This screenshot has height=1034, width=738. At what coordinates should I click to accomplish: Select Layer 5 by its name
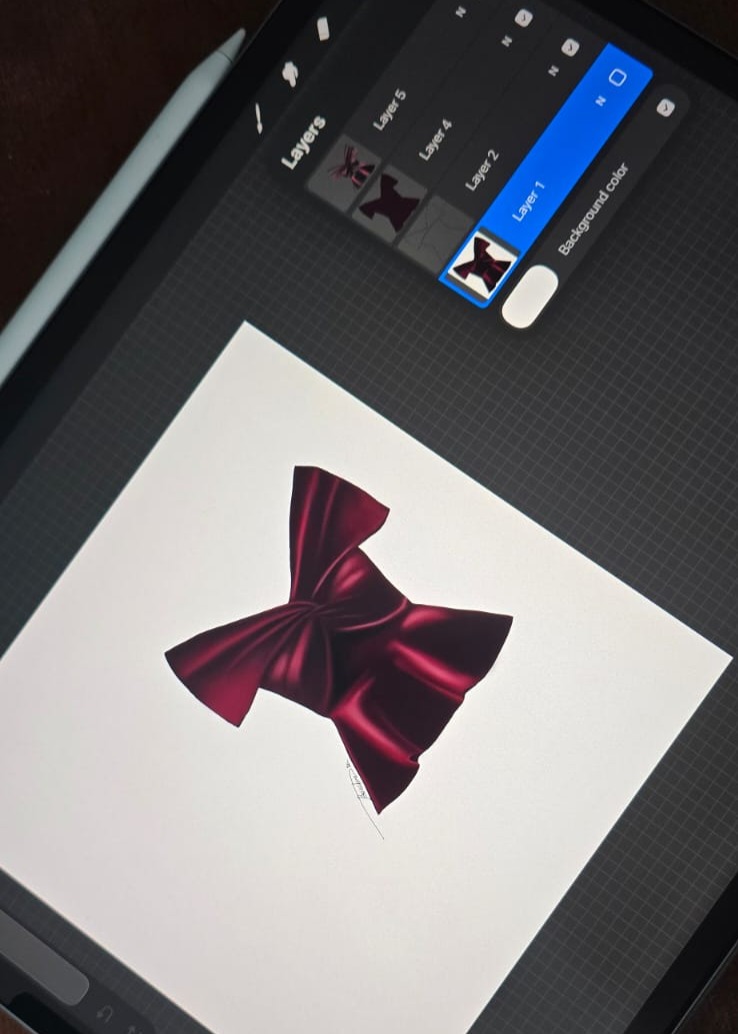390,109
